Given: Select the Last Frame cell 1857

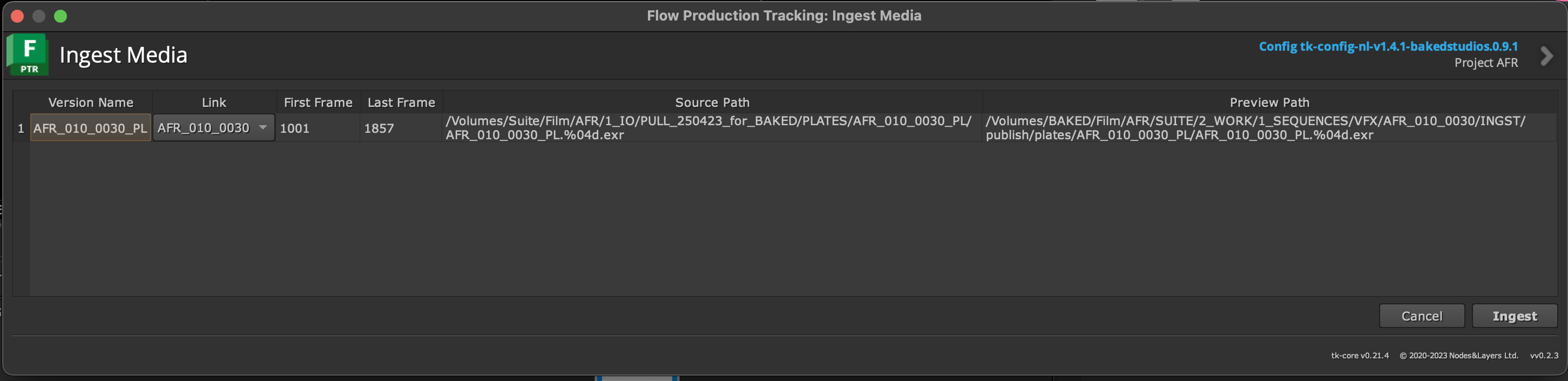Looking at the screenshot, I should click(401, 128).
